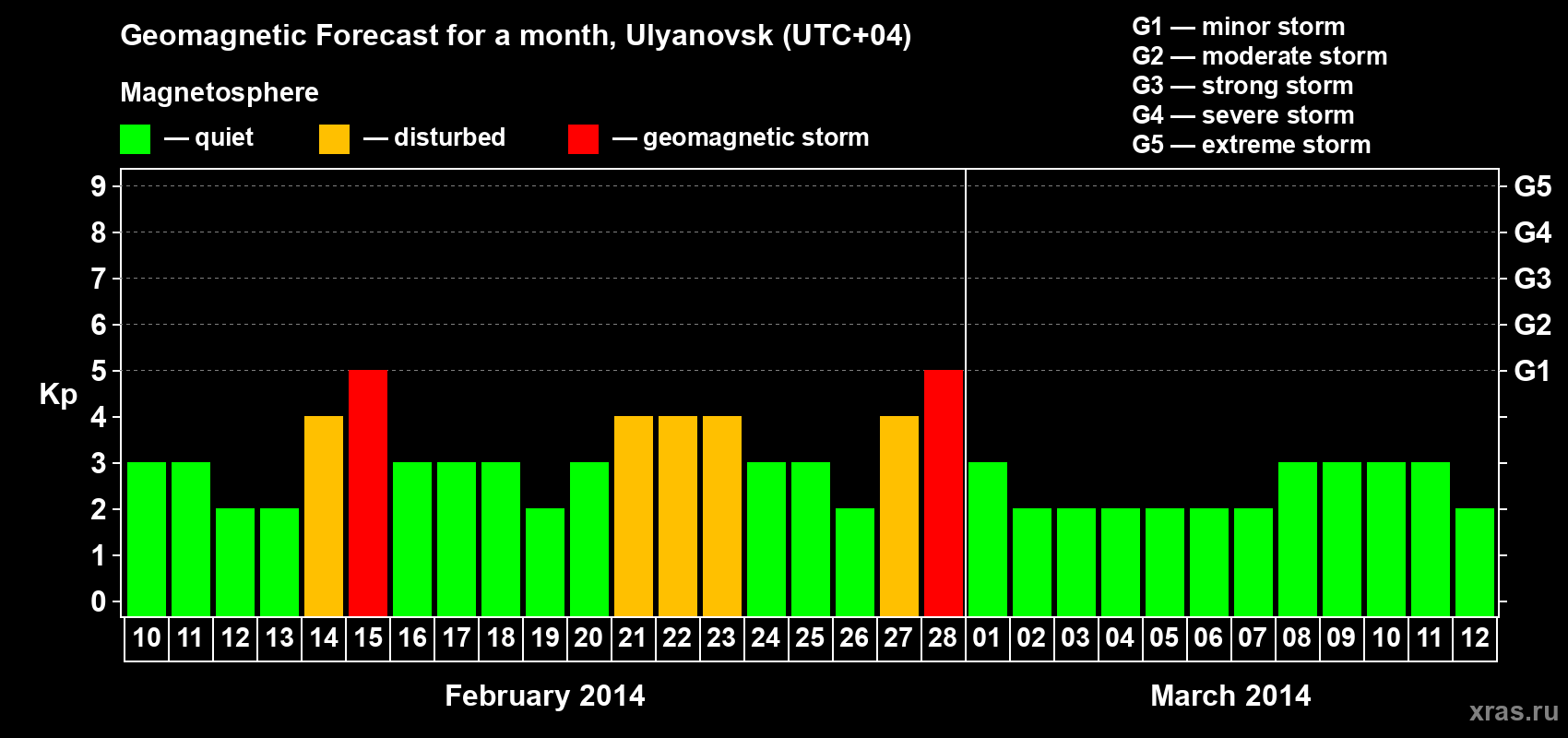Click the G2 label on right axis
This screenshot has width=1568, height=738.
click(1533, 325)
